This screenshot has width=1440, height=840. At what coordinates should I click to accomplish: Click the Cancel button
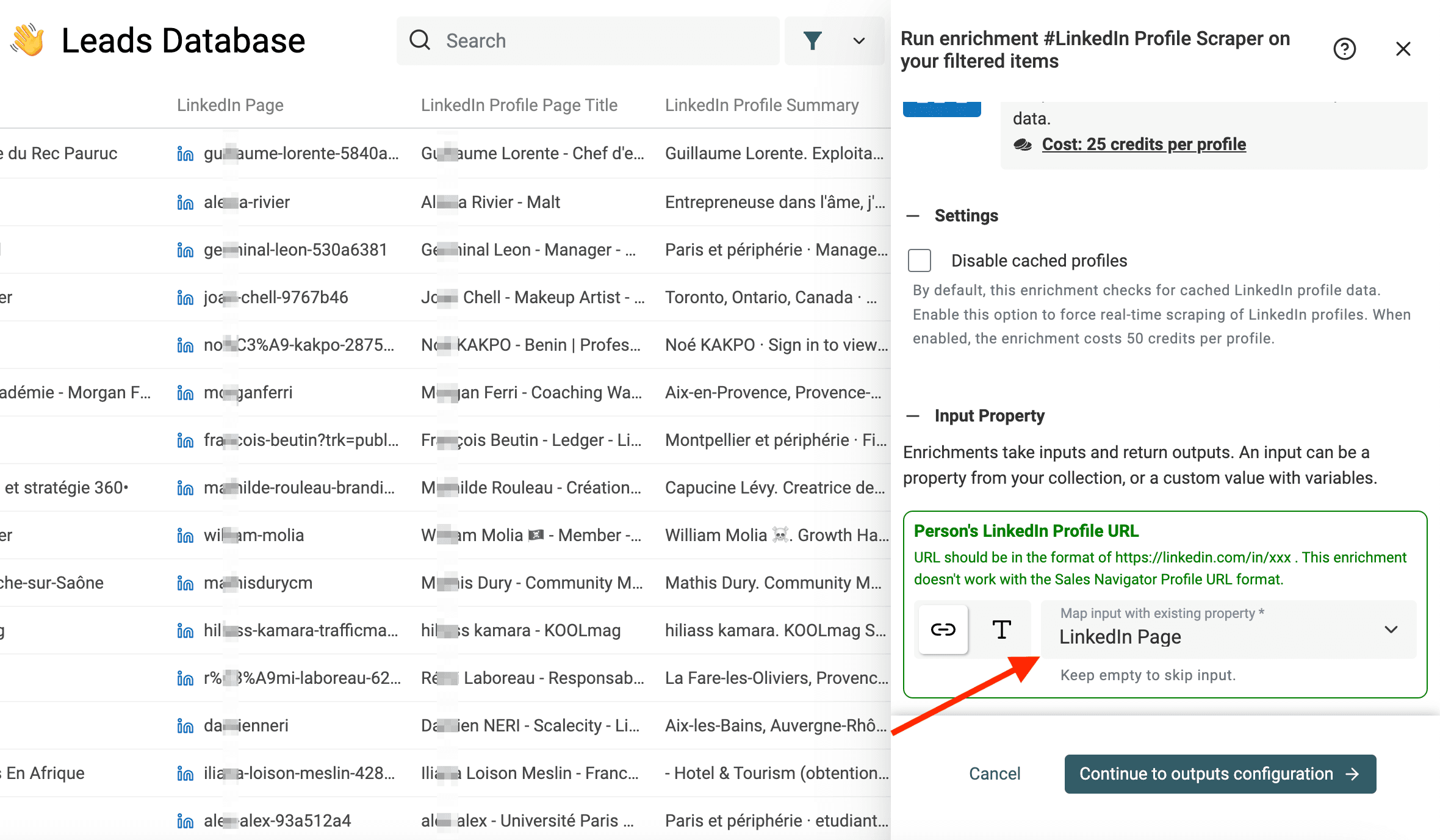(x=995, y=774)
